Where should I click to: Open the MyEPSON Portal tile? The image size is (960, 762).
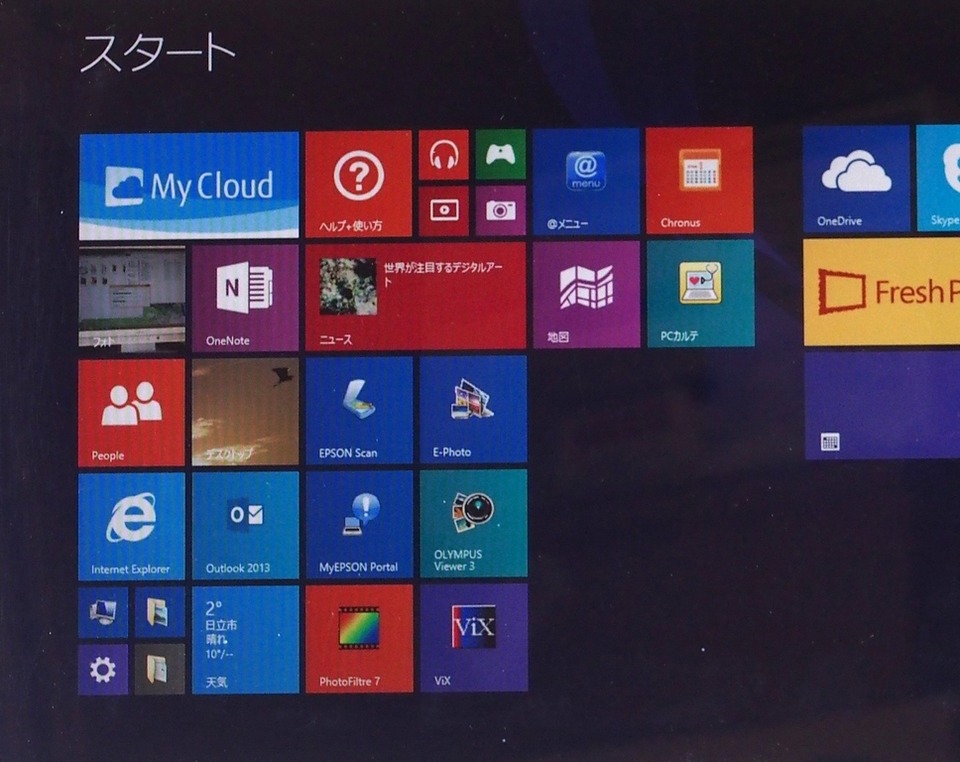click(x=359, y=524)
